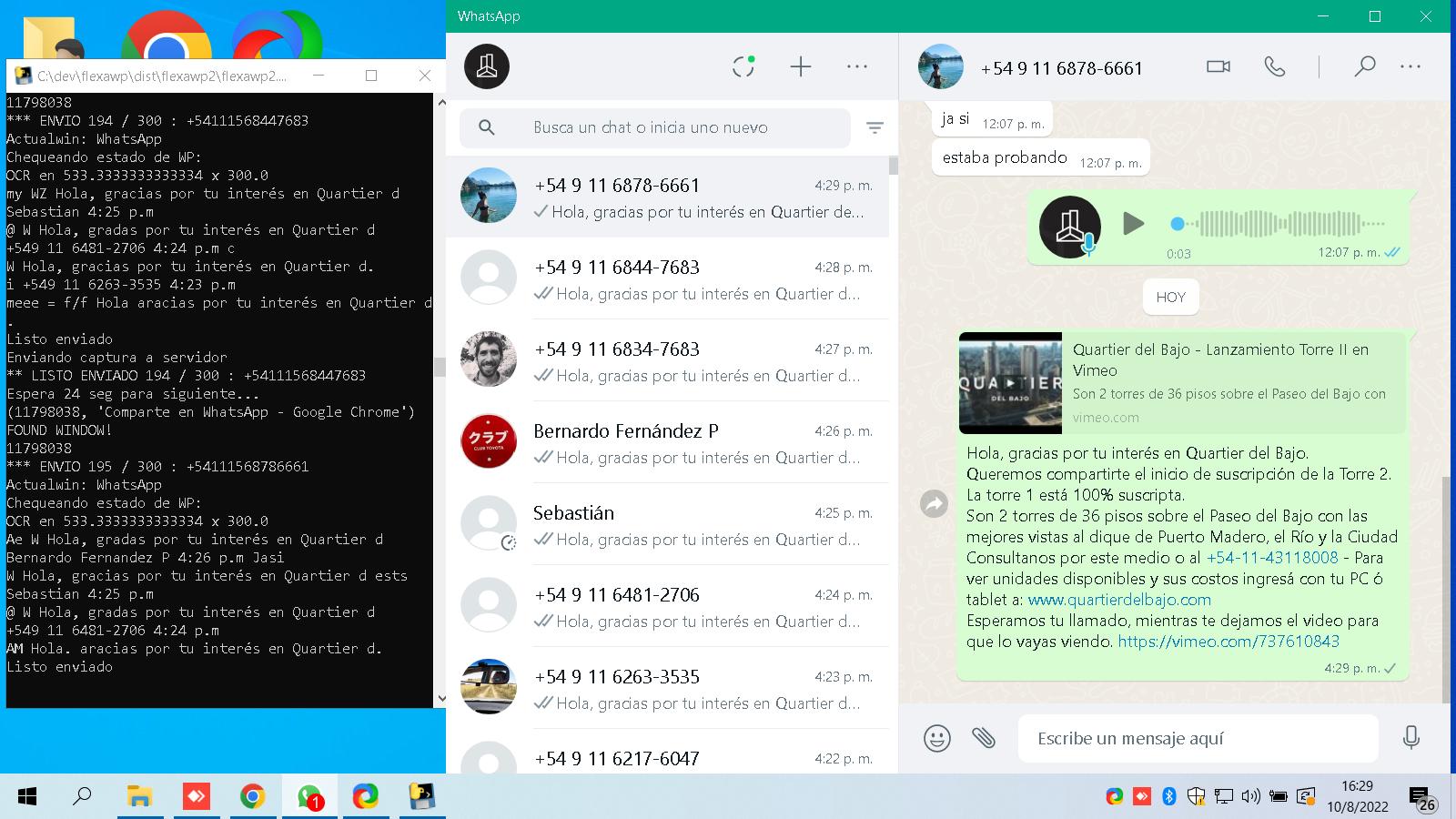Filter chats with the filter icon

(x=875, y=128)
